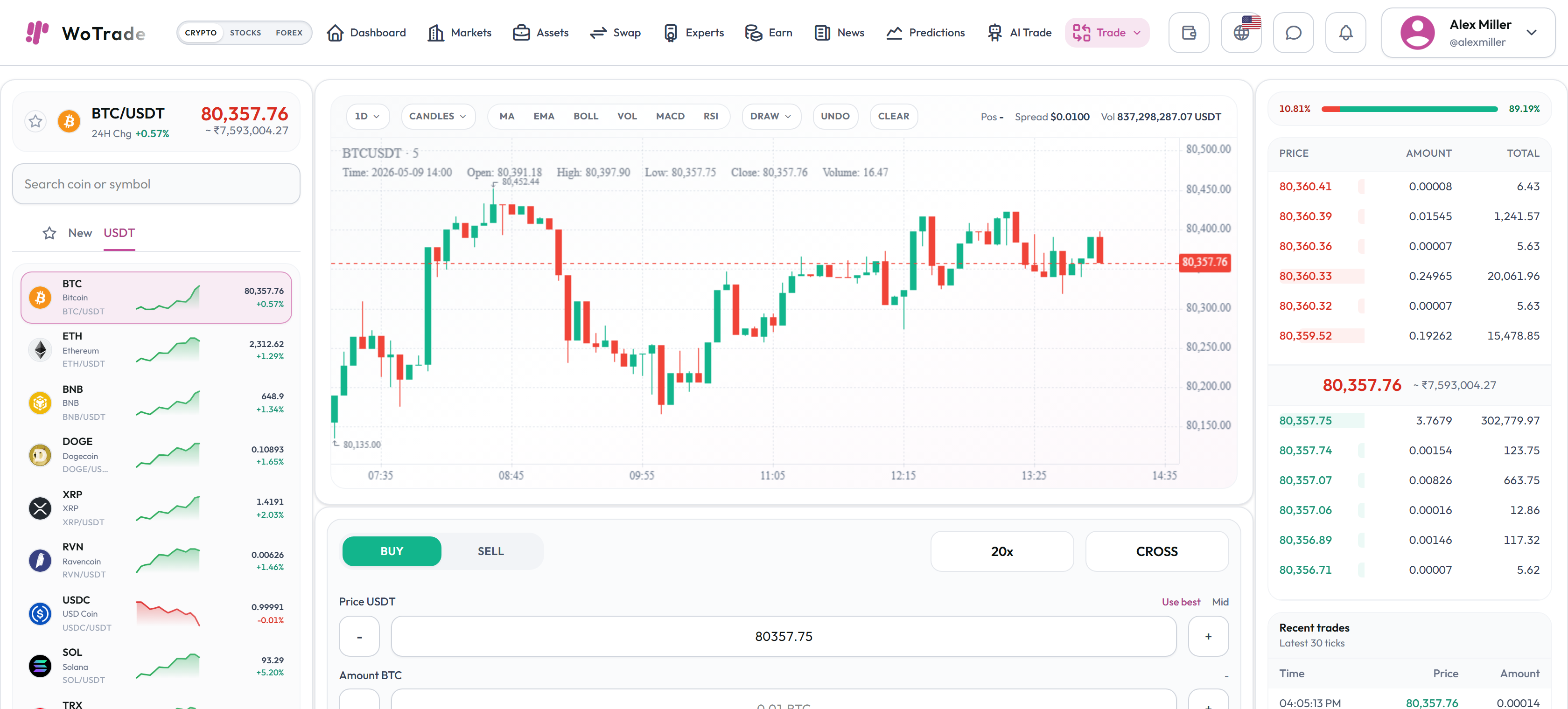Image resolution: width=1568 pixels, height=709 pixels.
Task: Open the Markets page
Action: (x=460, y=33)
